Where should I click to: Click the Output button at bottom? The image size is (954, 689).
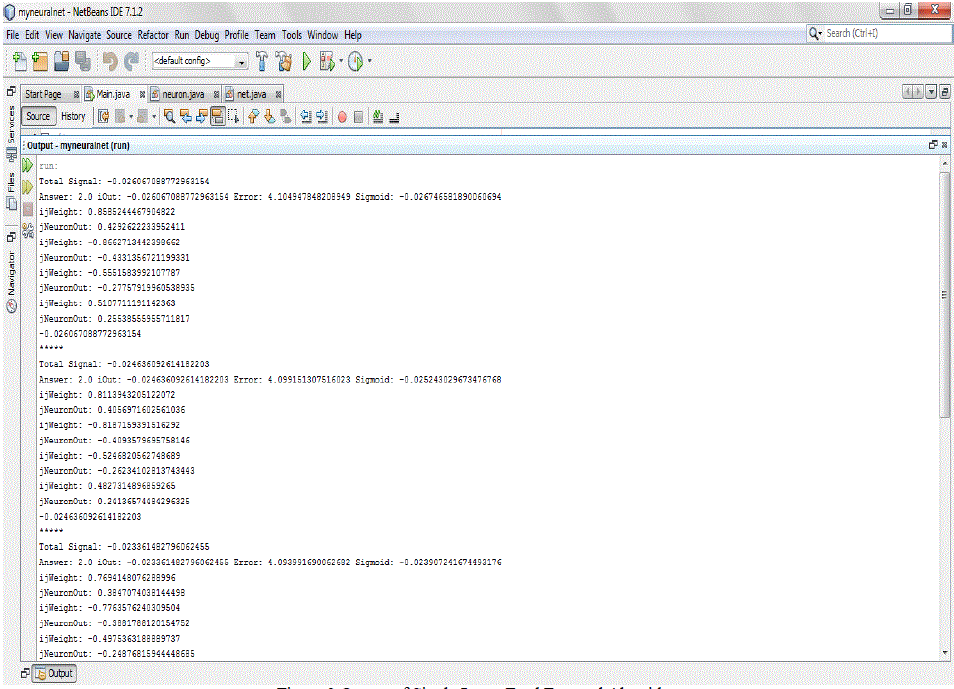point(55,673)
